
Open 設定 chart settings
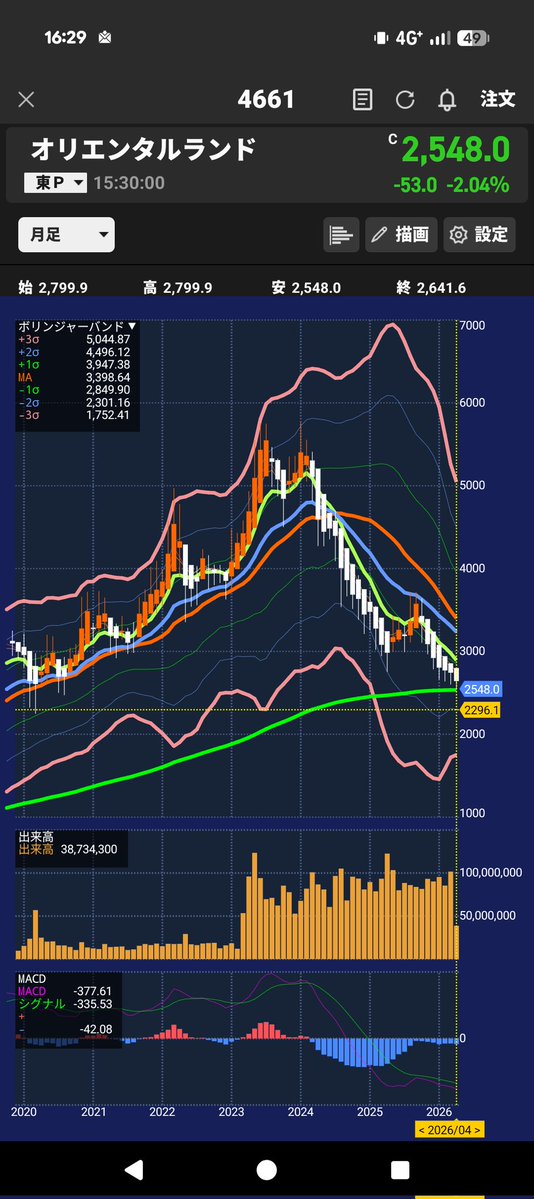(x=479, y=235)
